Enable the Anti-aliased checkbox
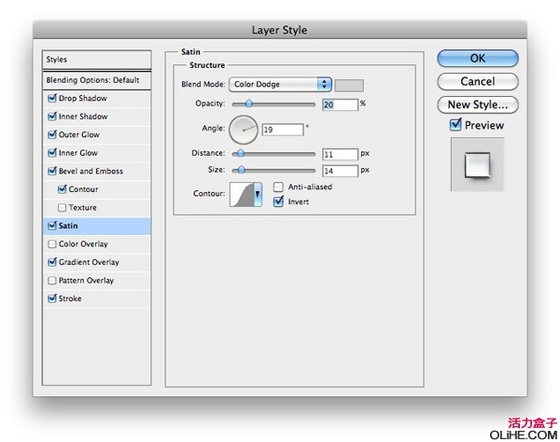The image size is (560, 442). pos(278,187)
